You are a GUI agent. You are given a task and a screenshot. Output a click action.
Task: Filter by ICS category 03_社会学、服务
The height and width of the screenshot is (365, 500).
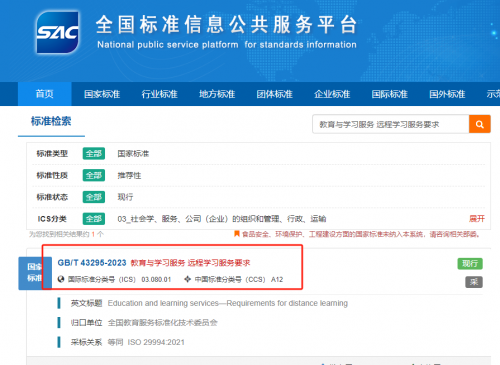[x=222, y=219]
